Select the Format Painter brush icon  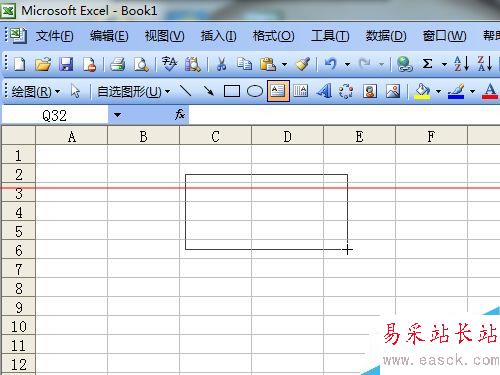pos(303,64)
